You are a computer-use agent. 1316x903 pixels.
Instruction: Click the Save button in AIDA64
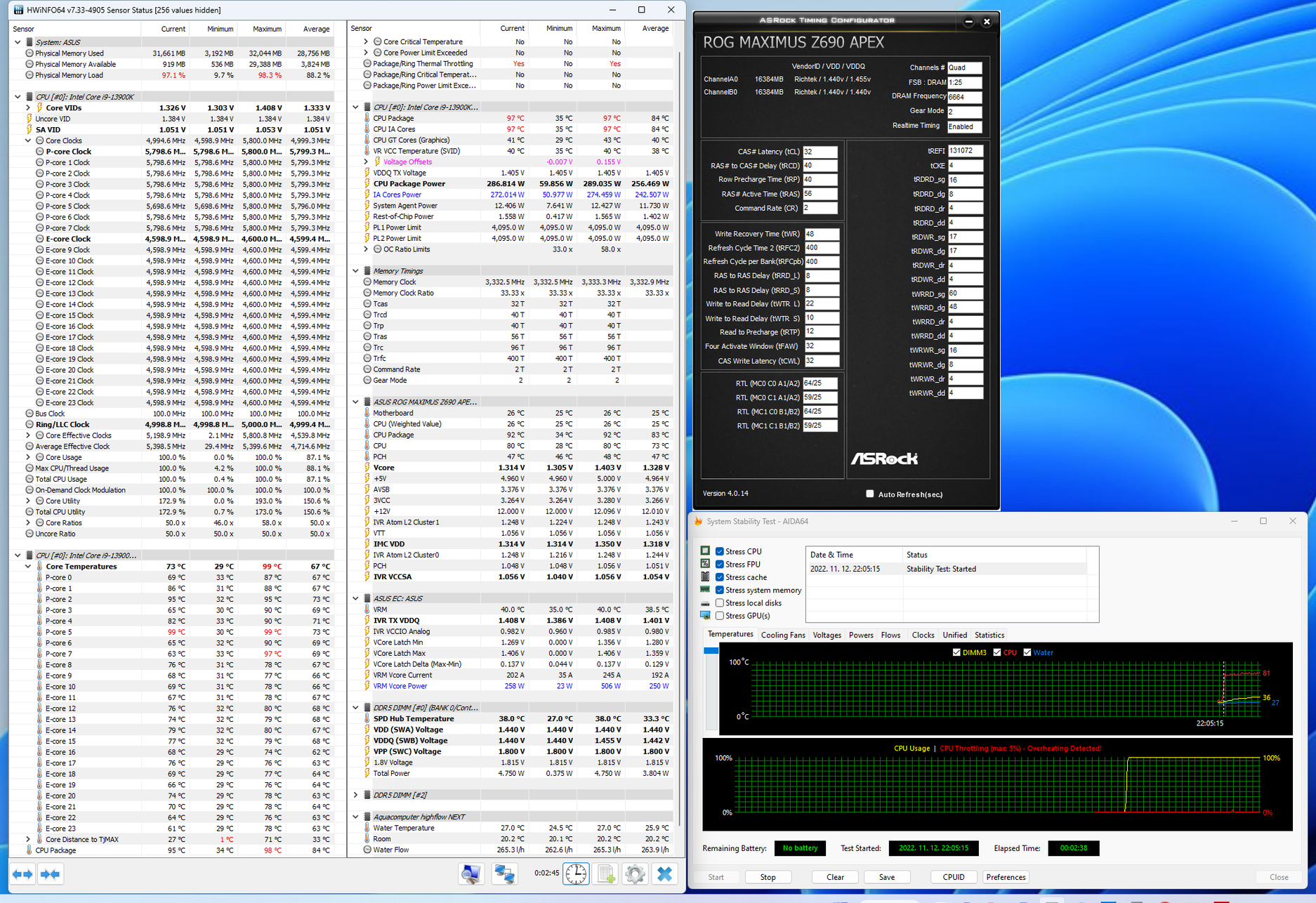[x=887, y=877]
